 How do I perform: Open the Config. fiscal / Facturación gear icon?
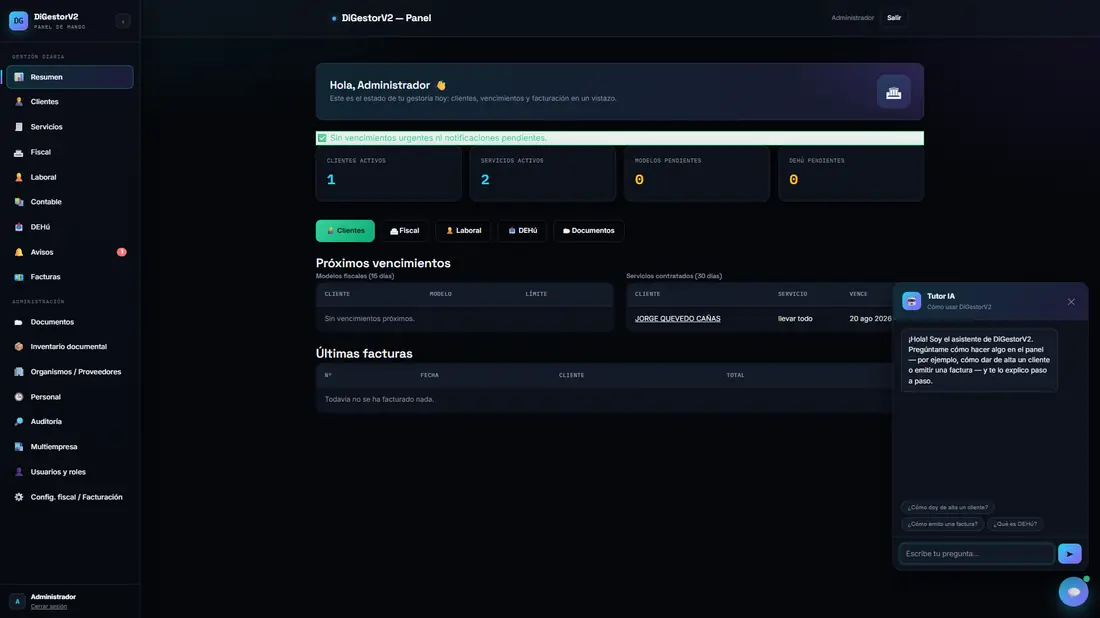[19, 497]
